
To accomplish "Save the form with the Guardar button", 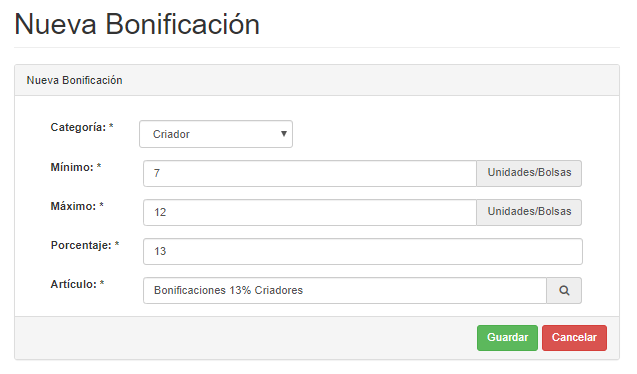I will [x=507, y=338].
